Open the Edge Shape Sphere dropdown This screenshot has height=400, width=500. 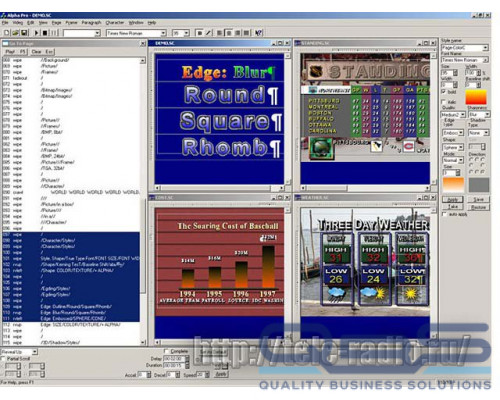click(x=461, y=147)
